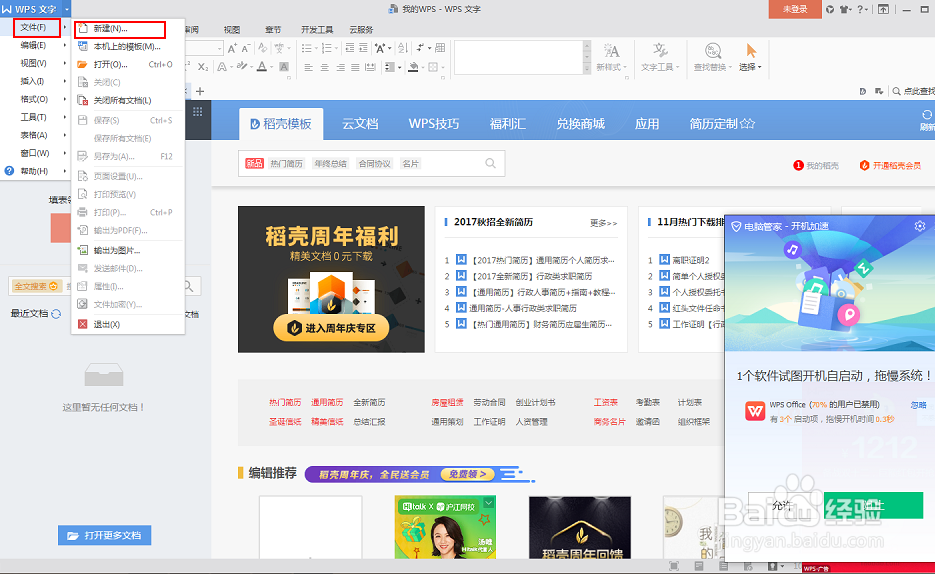
Task: Click the 开通稻壳会员 link
Action: click(x=890, y=166)
